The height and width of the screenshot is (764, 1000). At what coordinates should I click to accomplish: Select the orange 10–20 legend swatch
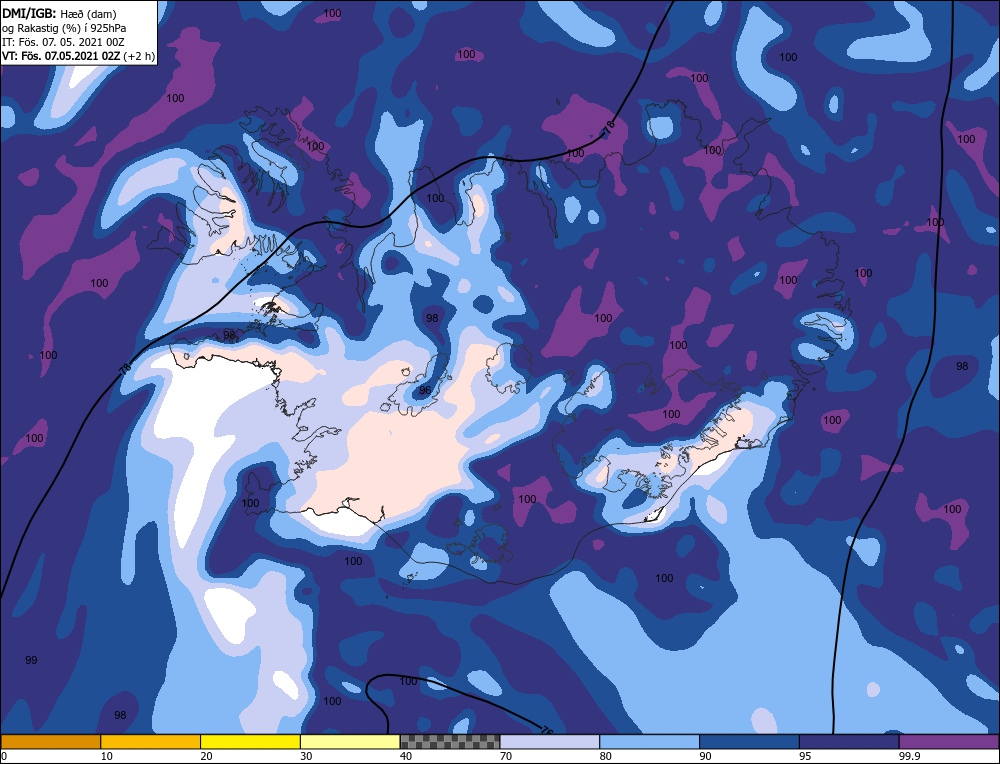coord(151,741)
